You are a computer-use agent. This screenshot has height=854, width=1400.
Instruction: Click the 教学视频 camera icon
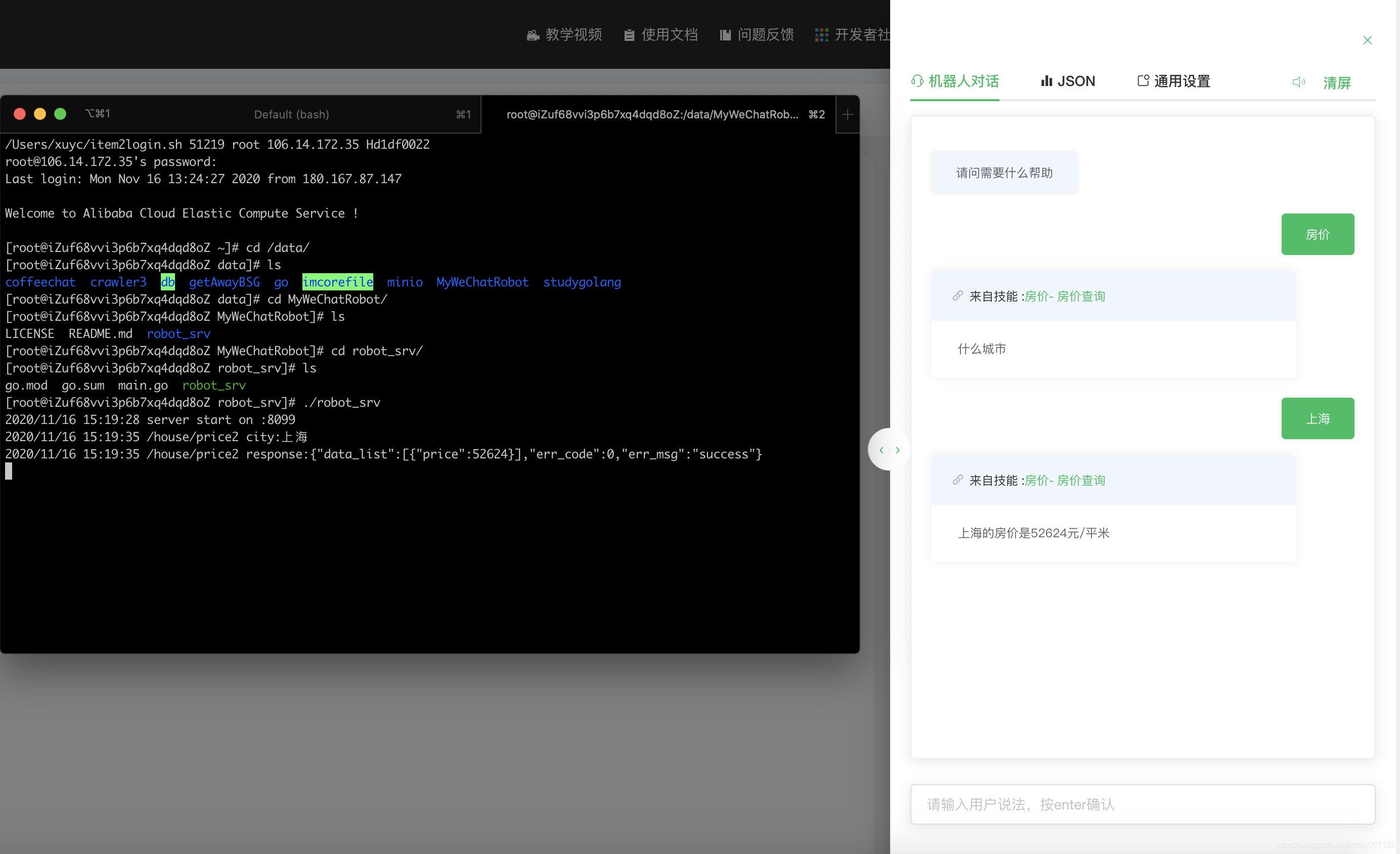pos(533,35)
